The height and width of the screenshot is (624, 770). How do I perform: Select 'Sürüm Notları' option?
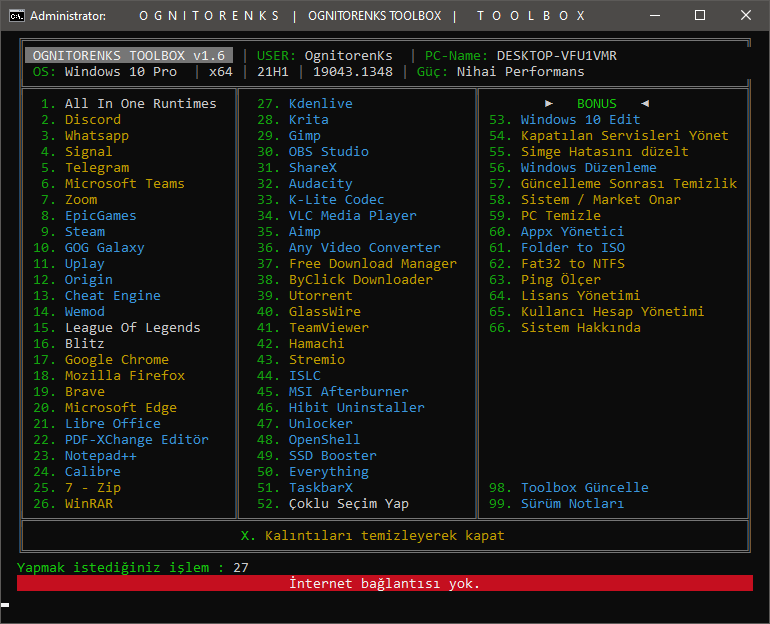click(573, 504)
